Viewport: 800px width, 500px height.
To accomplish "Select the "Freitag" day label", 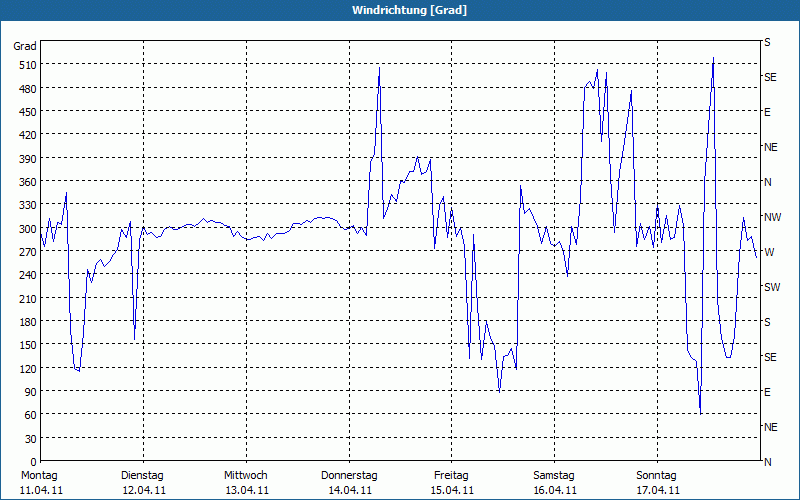I will pos(452,476).
